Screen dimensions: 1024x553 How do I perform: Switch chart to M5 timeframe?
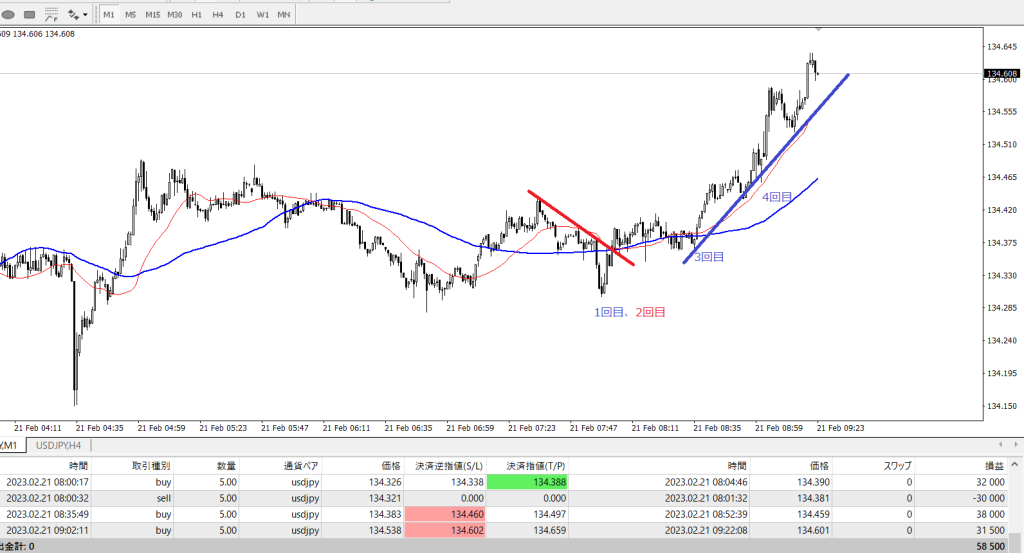pos(130,15)
